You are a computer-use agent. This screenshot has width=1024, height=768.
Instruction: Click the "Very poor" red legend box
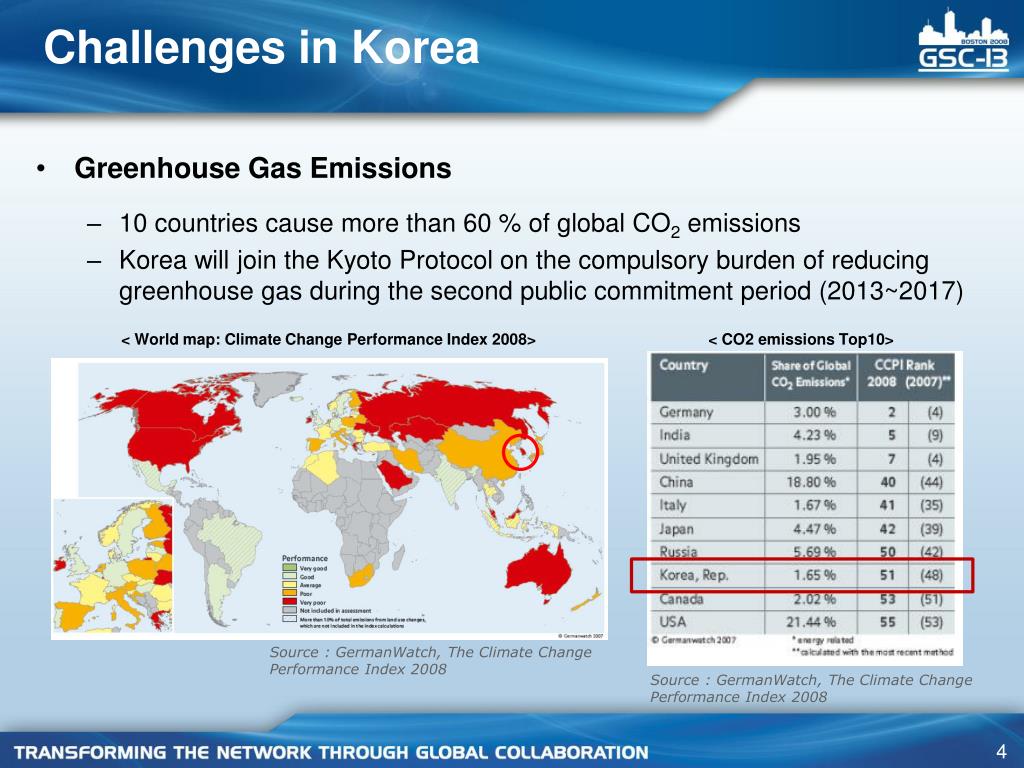coord(289,602)
